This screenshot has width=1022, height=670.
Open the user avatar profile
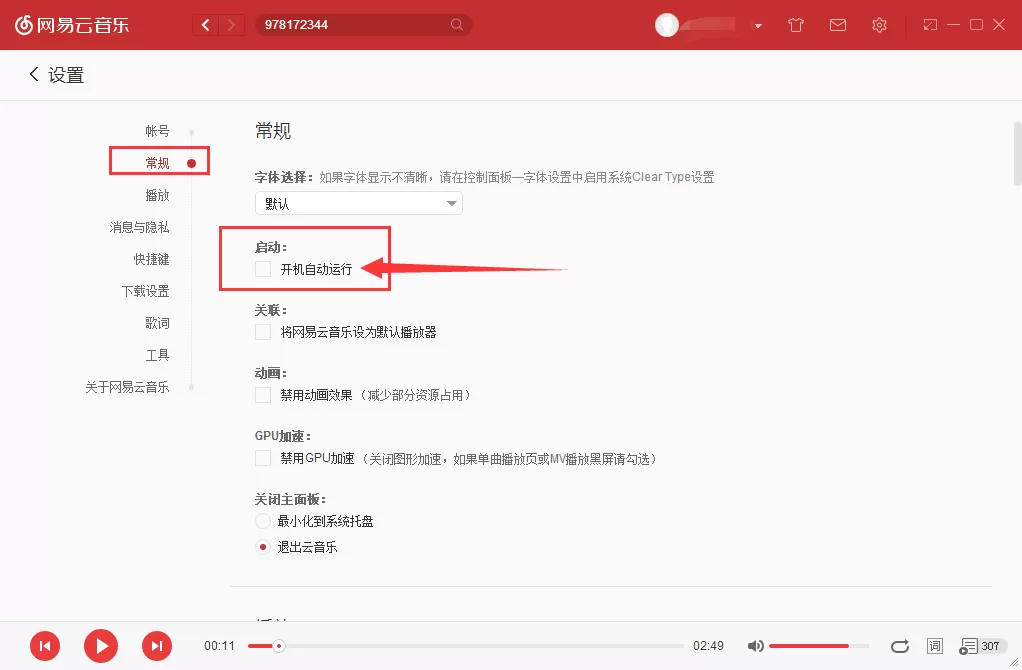[667, 25]
